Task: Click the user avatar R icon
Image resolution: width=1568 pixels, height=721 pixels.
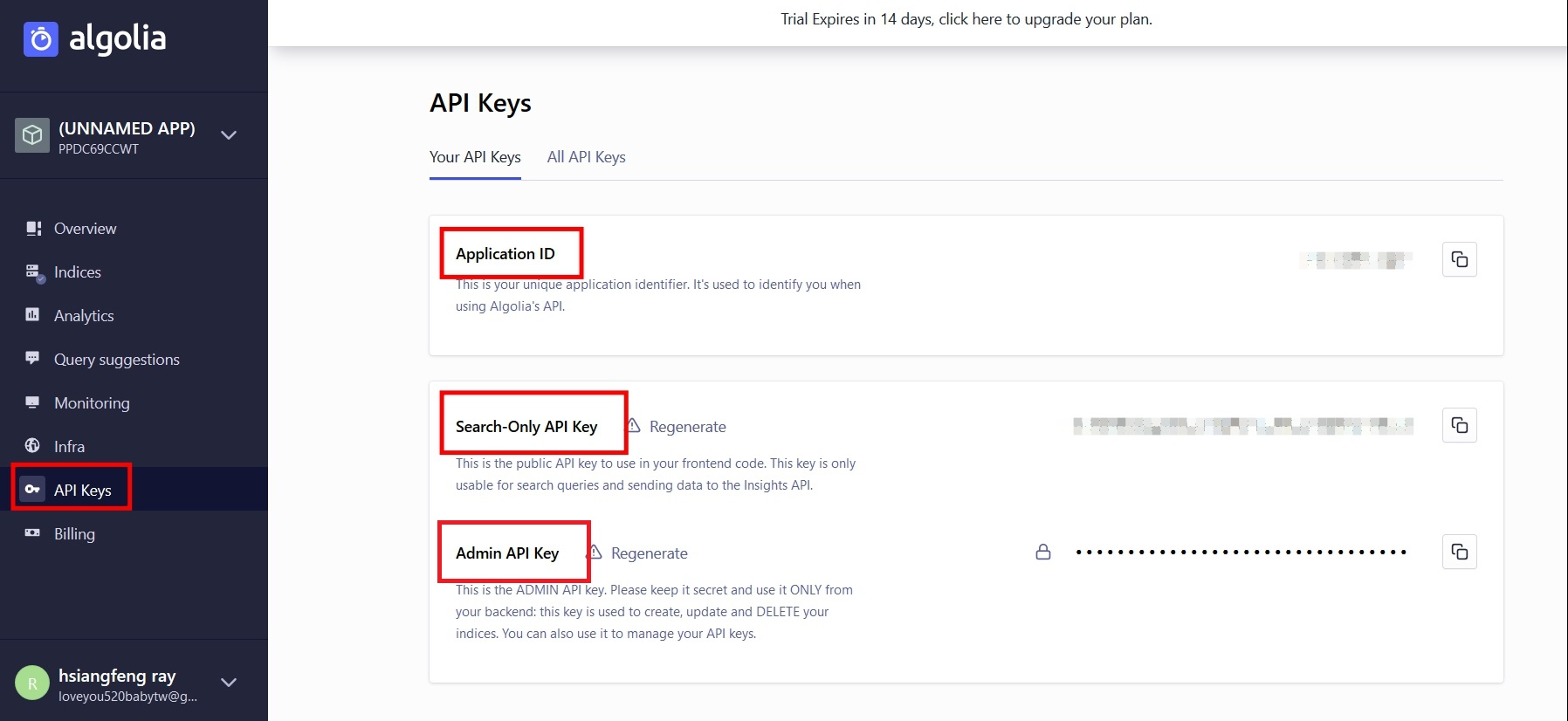Action: point(32,683)
